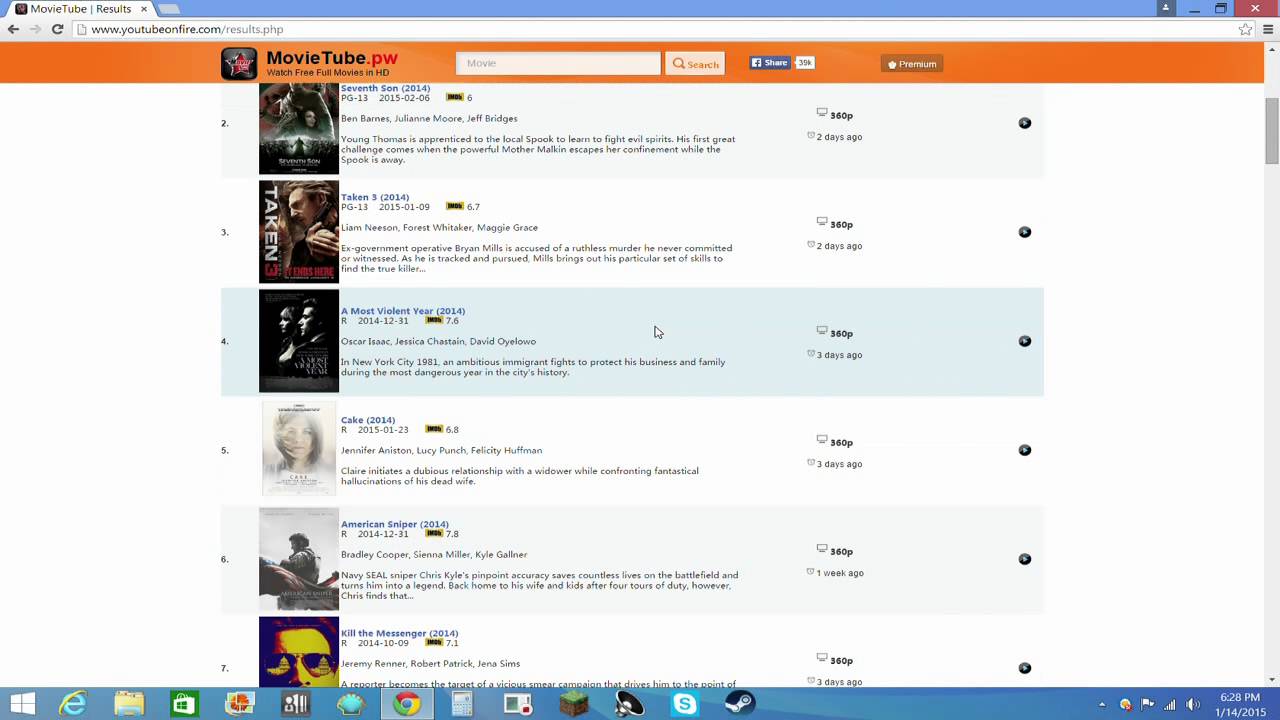Click the monitor icon on American Sniper row
Screen dimensions: 1280x720
(x=822, y=549)
